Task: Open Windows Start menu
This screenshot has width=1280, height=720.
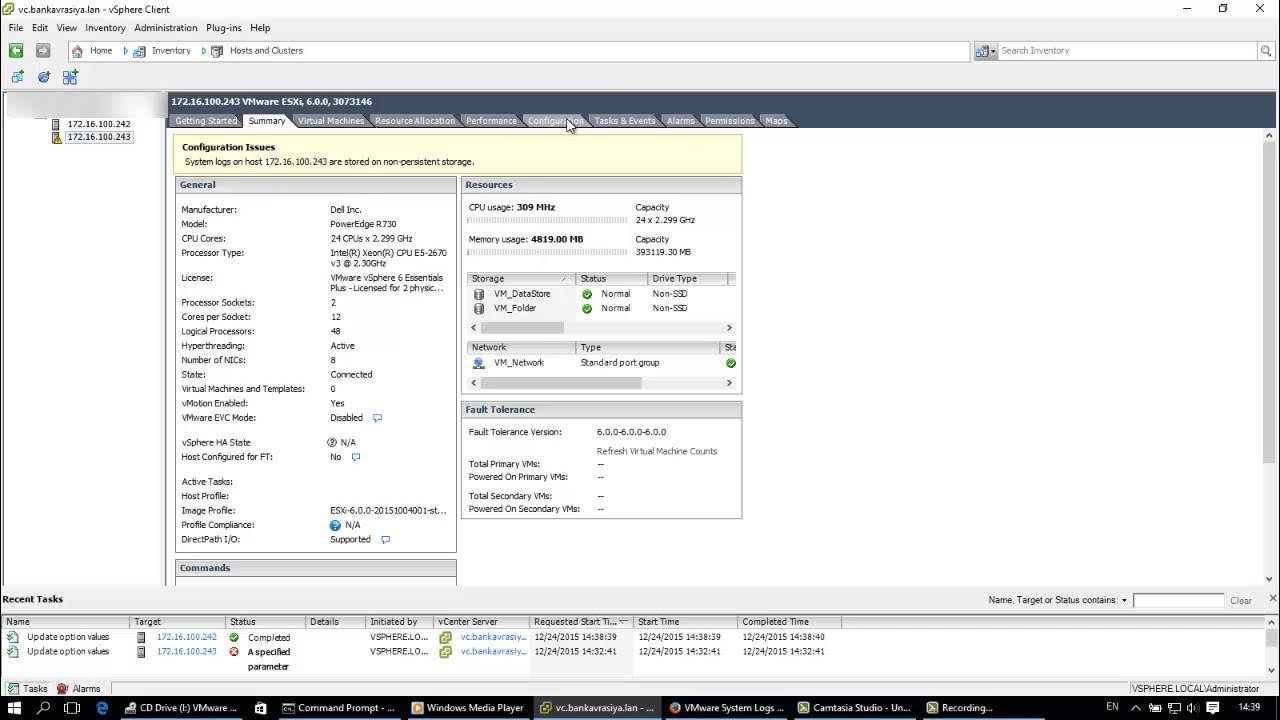Action: pos(16,708)
